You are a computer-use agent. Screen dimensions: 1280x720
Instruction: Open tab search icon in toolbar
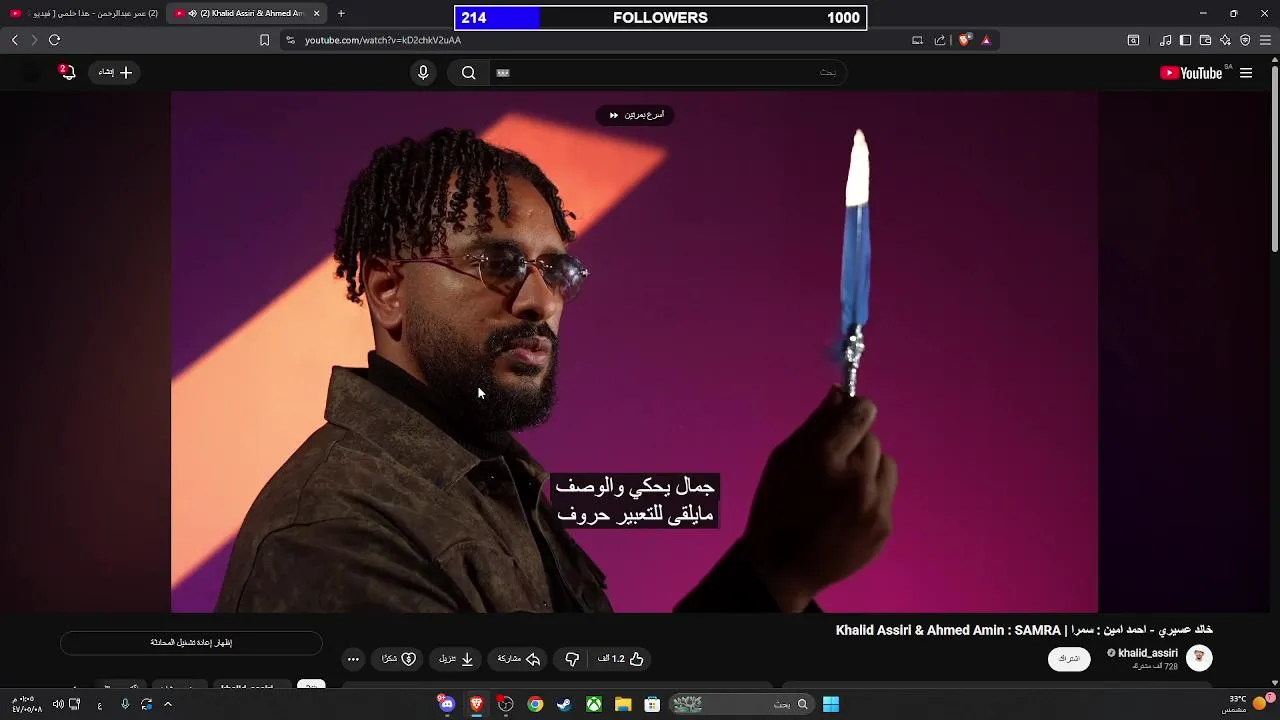coord(1133,40)
